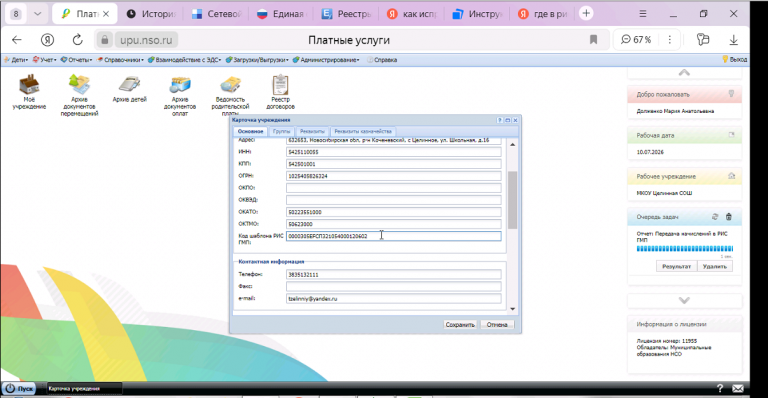Click the Yandex home button in toolbar
The image size is (768, 398).
pyautogui.click(x=47, y=40)
